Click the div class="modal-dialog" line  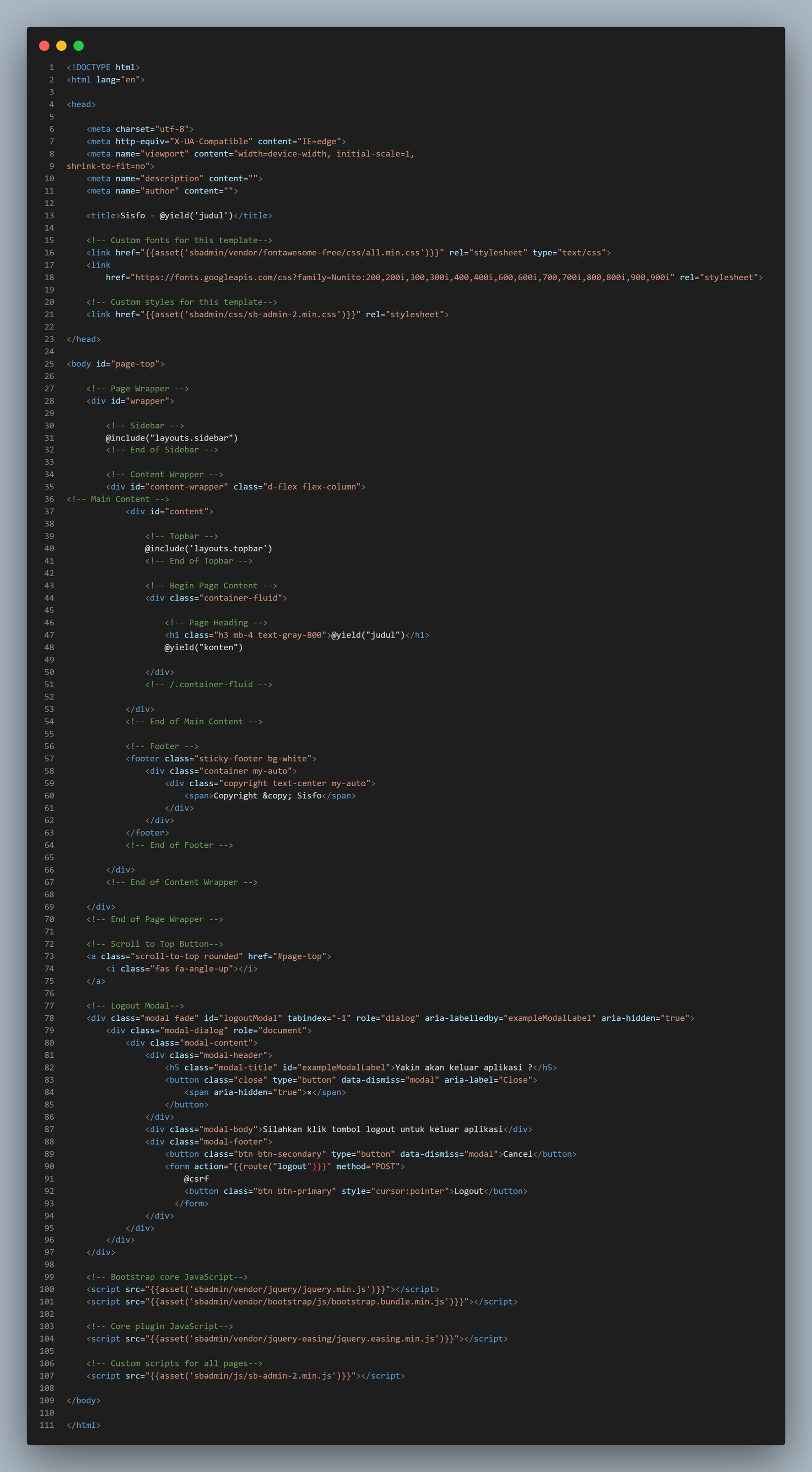[209, 1031]
